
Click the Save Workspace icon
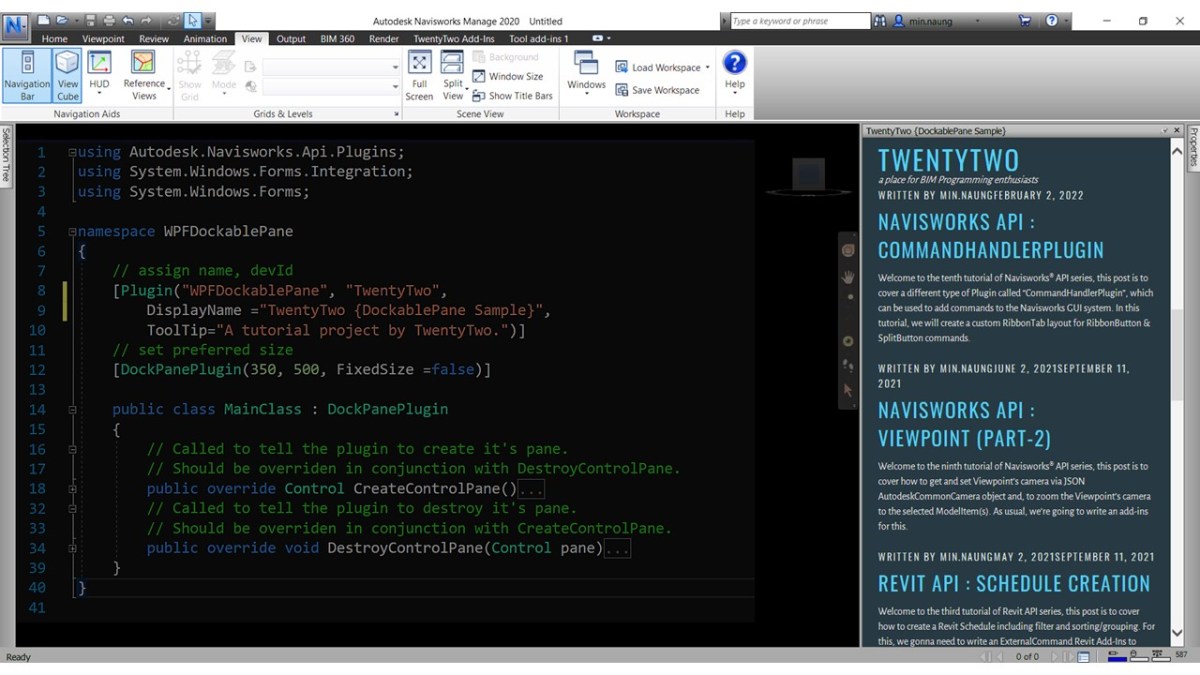[622, 90]
